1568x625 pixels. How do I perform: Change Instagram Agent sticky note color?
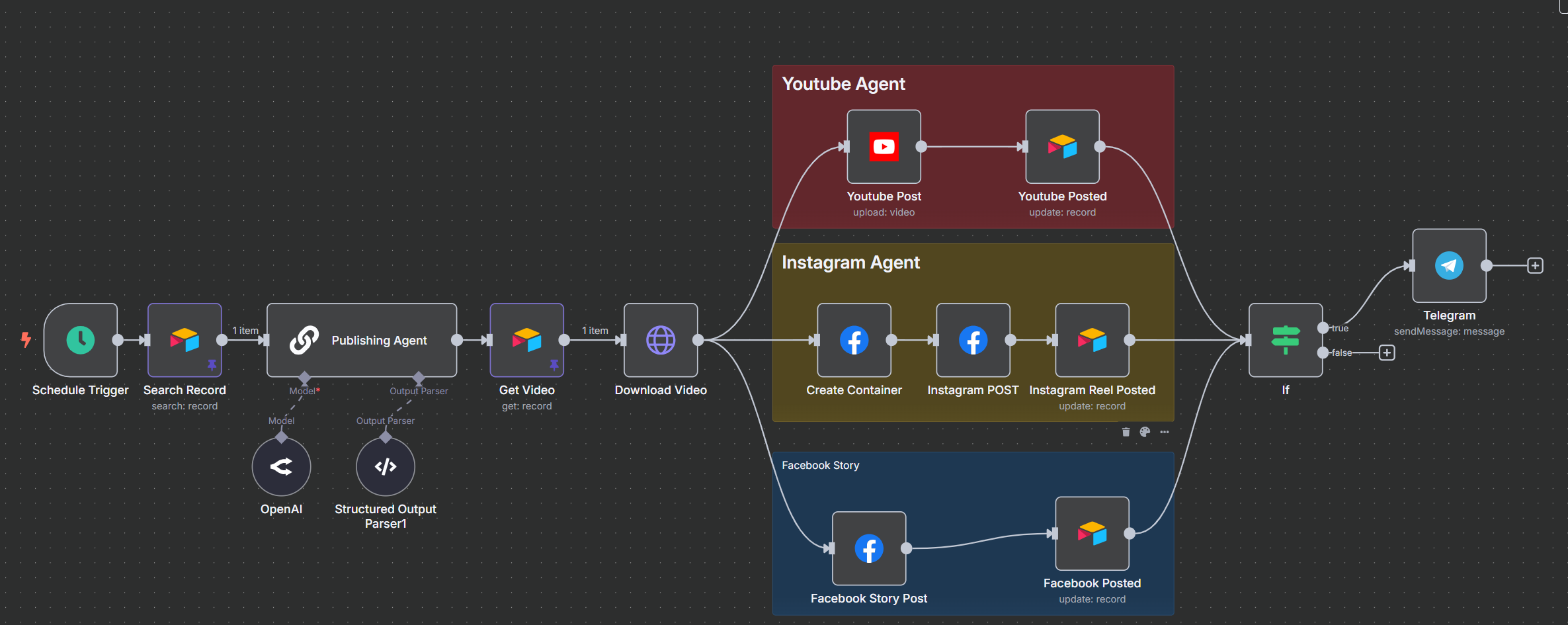1145,432
